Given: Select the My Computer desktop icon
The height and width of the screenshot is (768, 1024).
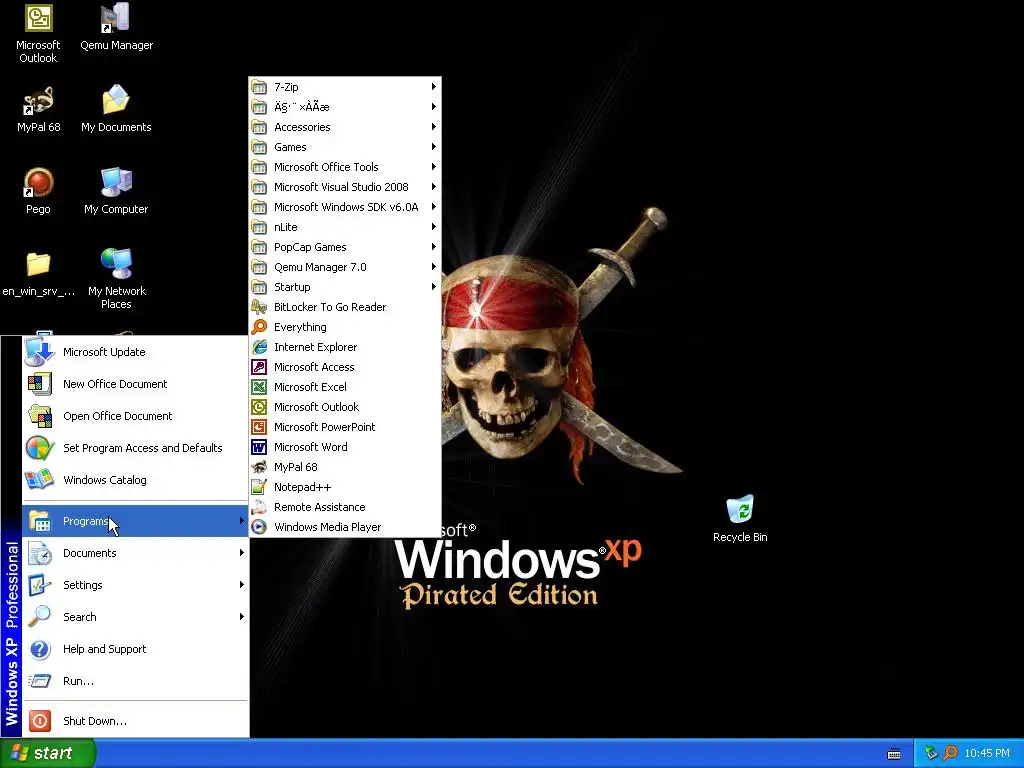Looking at the screenshot, I should pos(116,192).
